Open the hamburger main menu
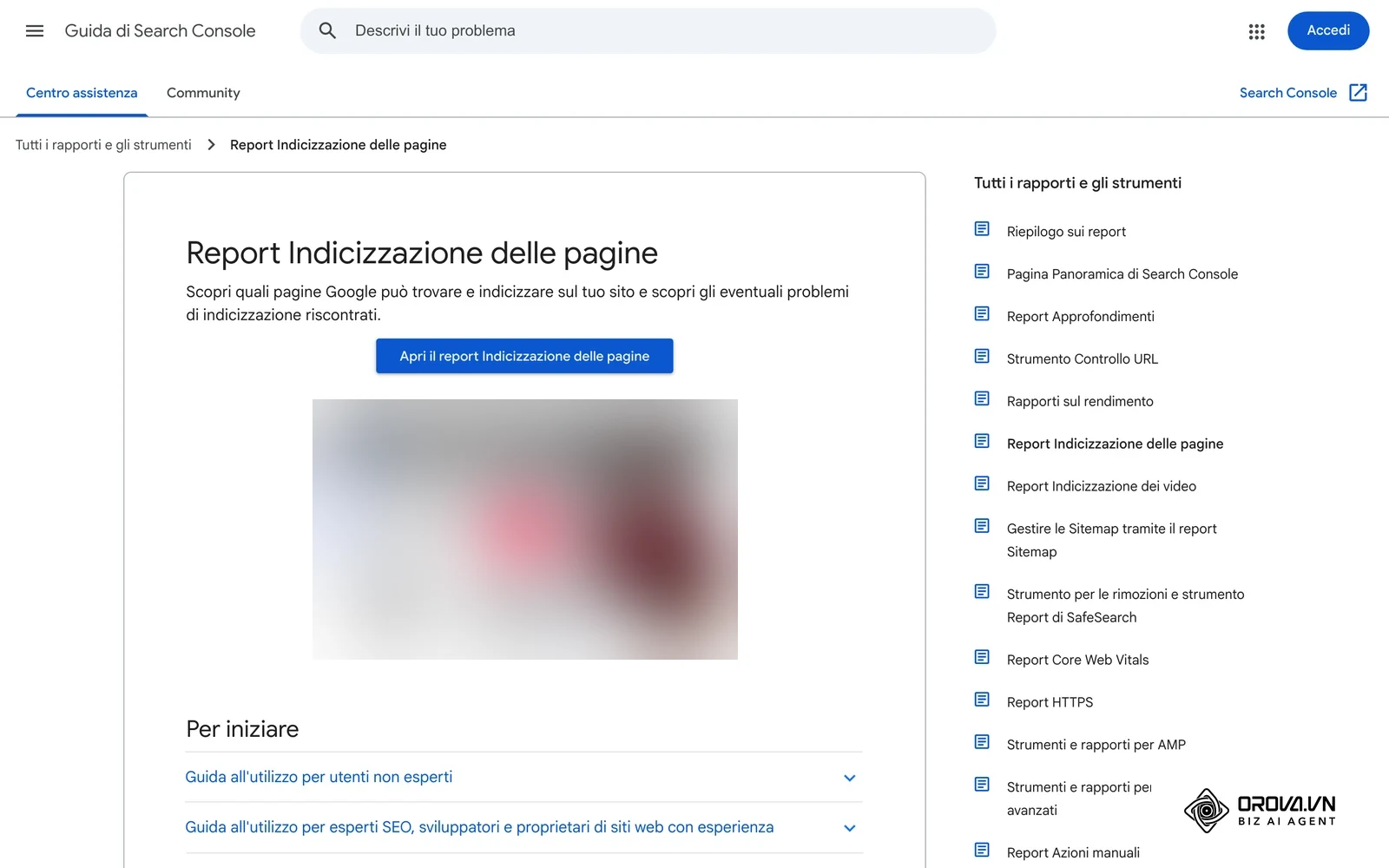 click(35, 31)
